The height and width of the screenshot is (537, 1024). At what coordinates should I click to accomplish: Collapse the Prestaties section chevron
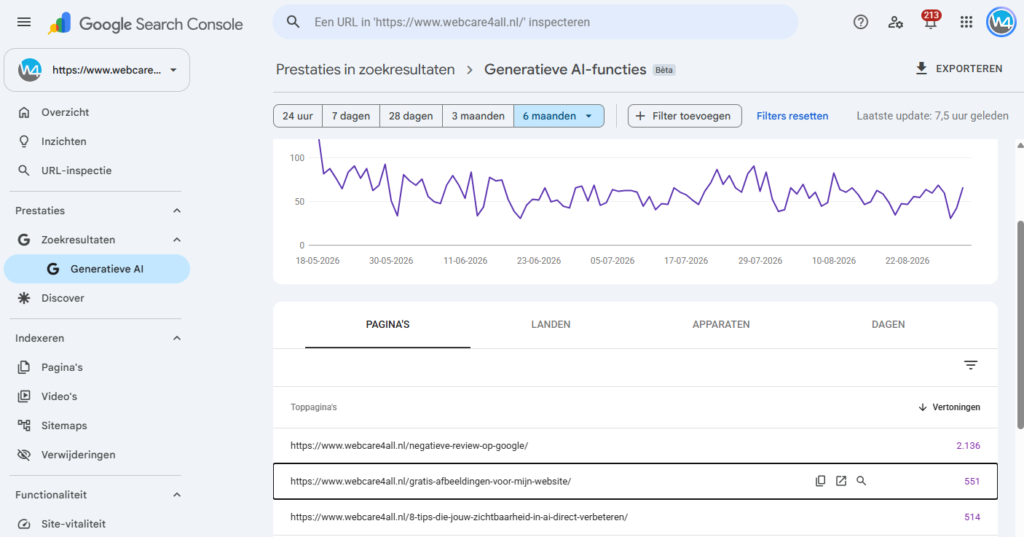177,211
